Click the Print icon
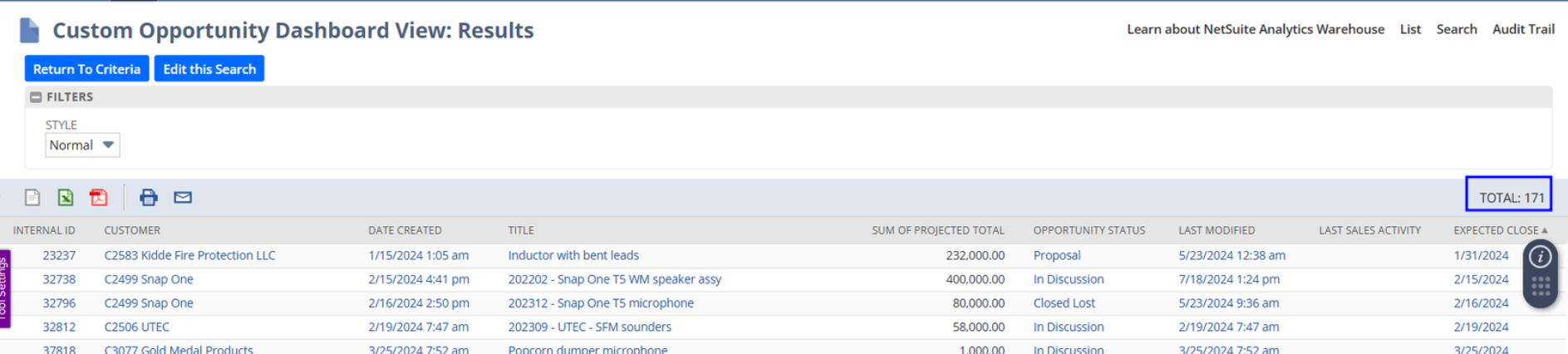 pyautogui.click(x=149, y=197)
